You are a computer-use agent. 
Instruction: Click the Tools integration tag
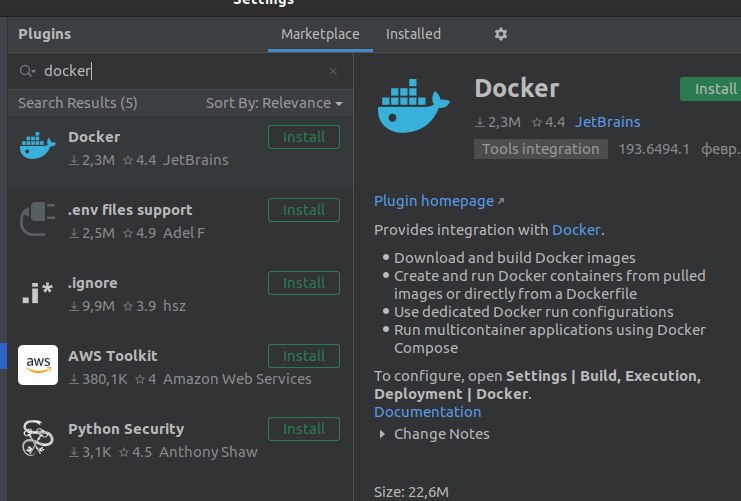coord(541,149)
